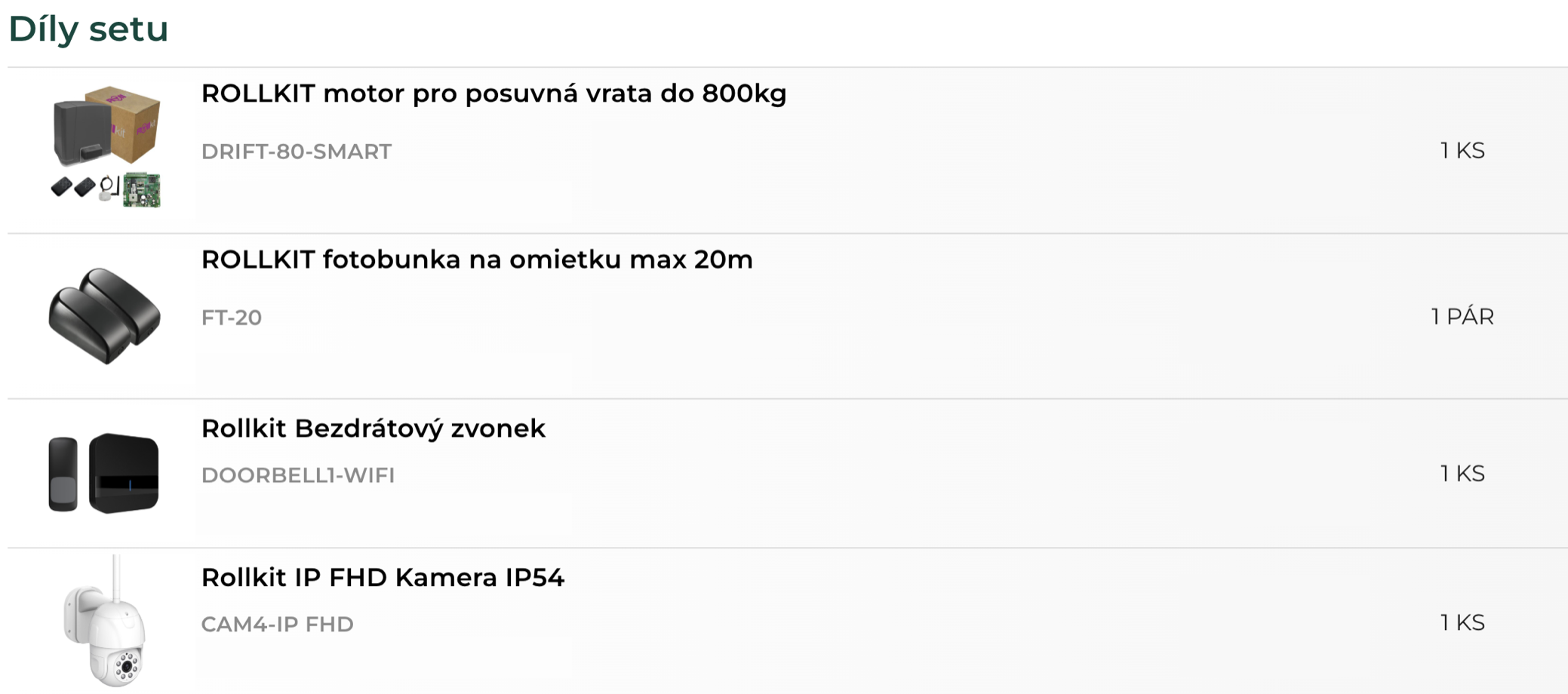
Task: Select the FT-20 product code
Action: tap(232, 318)
